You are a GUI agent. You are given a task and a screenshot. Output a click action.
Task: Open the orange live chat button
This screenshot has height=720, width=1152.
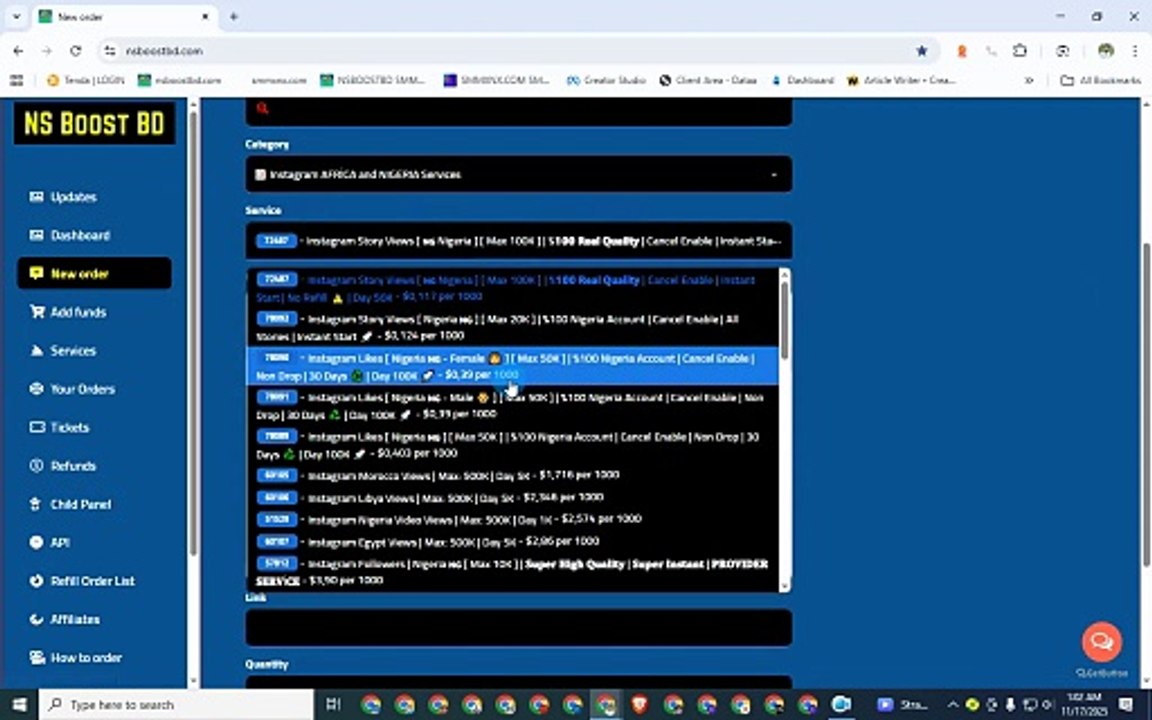click(1101, 641)
